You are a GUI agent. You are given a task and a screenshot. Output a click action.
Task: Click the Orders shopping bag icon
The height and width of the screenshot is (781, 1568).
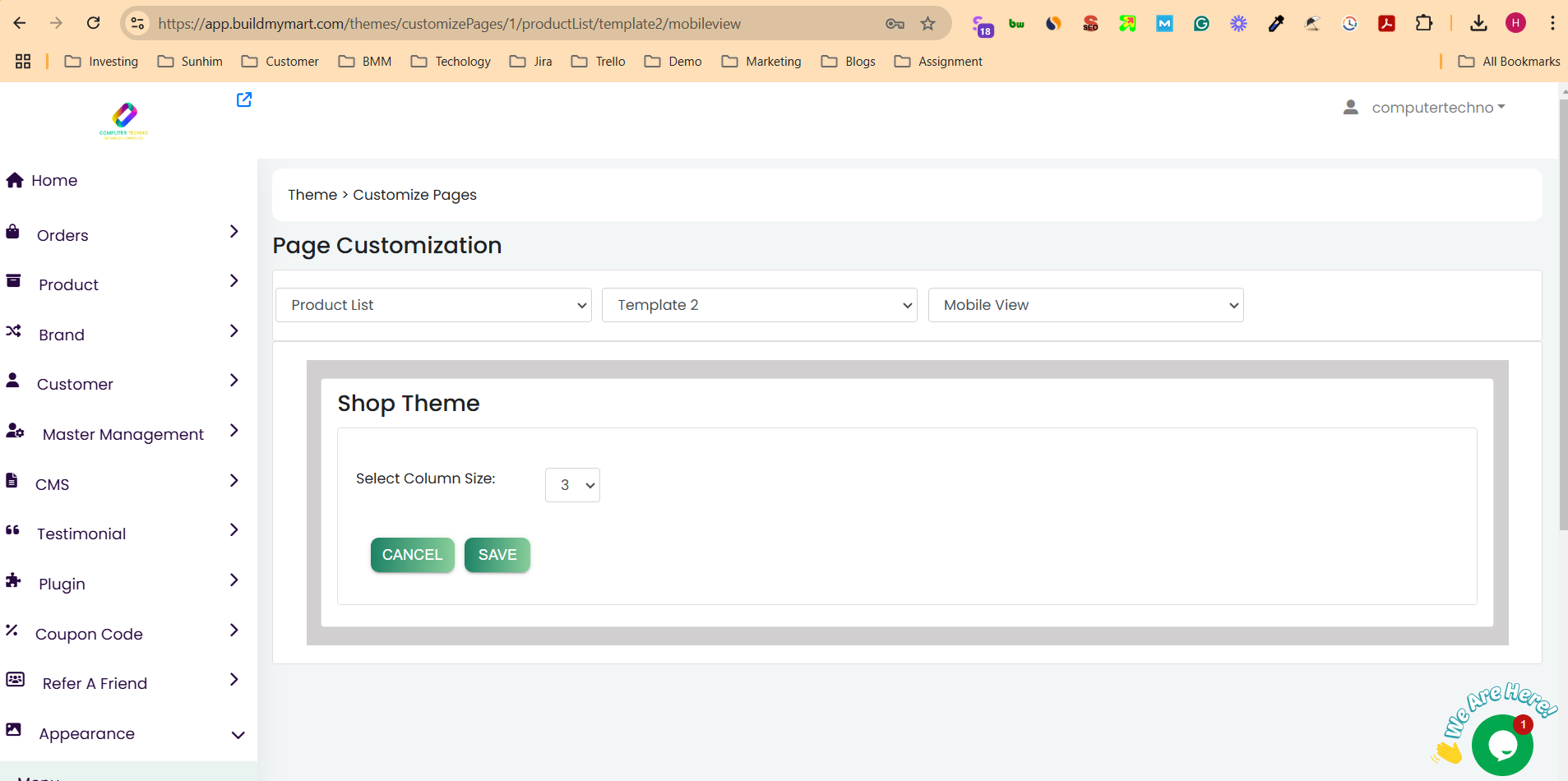tap(13, 232)
